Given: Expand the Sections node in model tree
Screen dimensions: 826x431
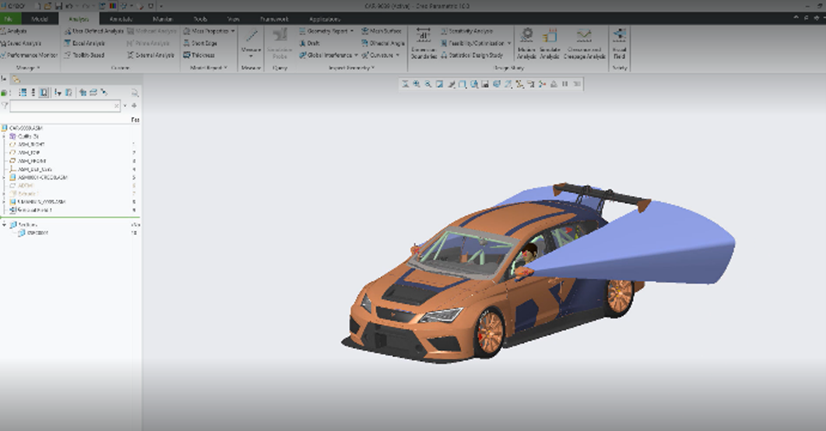Looking at the screenshot, I should (4, 224).
